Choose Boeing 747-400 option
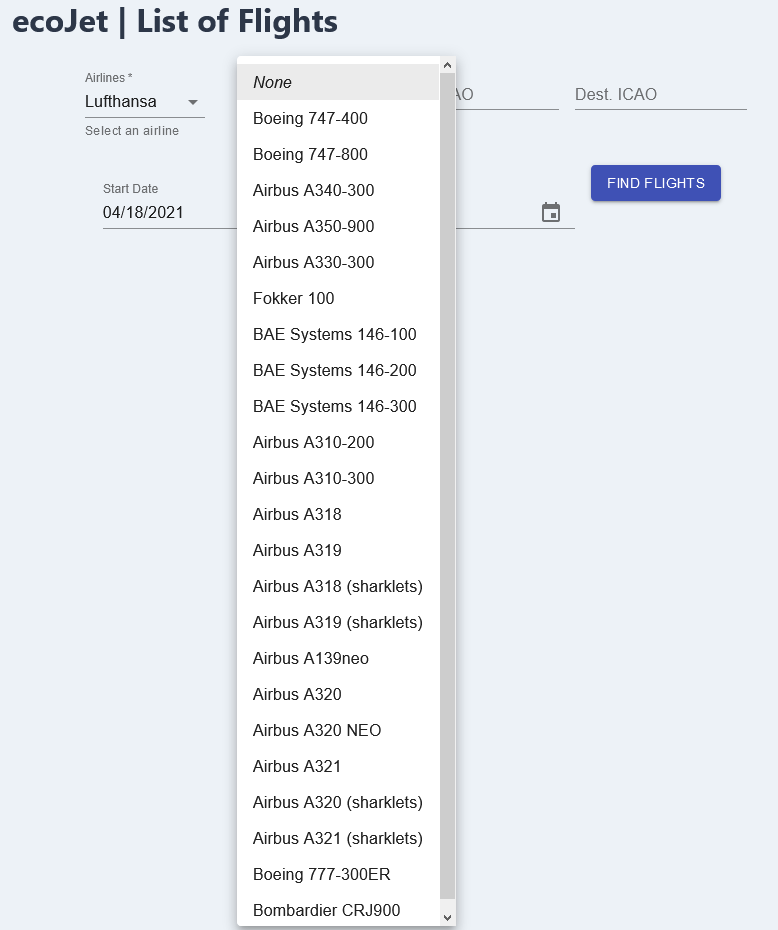 [x=338, y=118]
